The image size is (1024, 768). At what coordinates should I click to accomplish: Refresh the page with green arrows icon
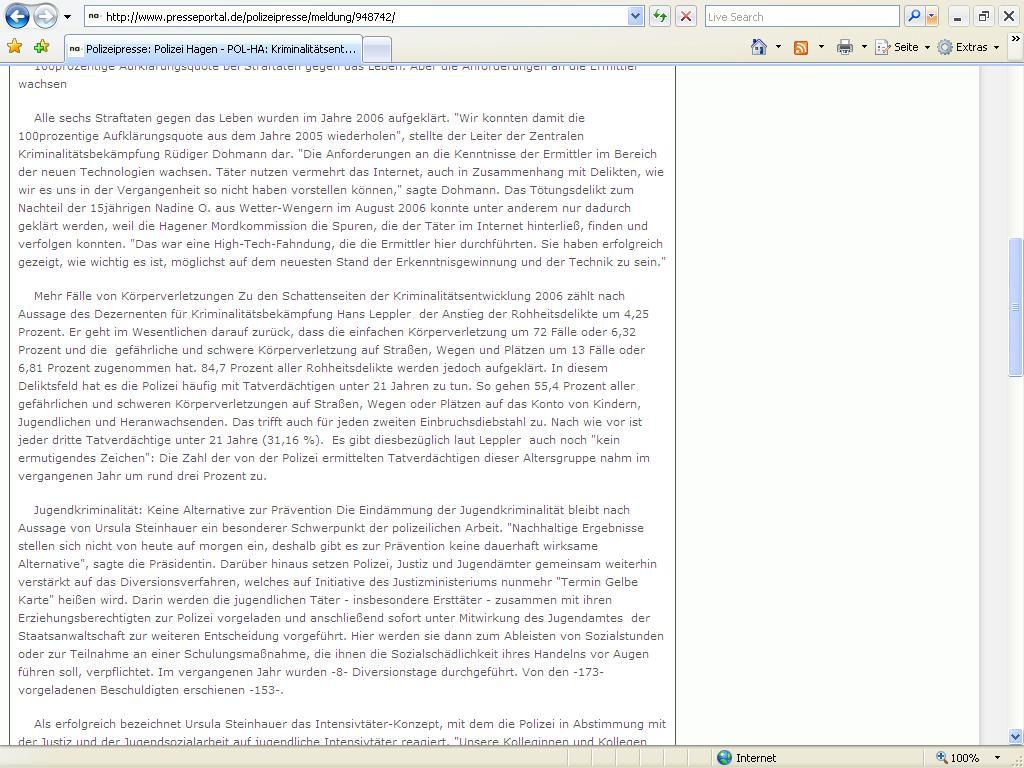(x=660, y=17)
